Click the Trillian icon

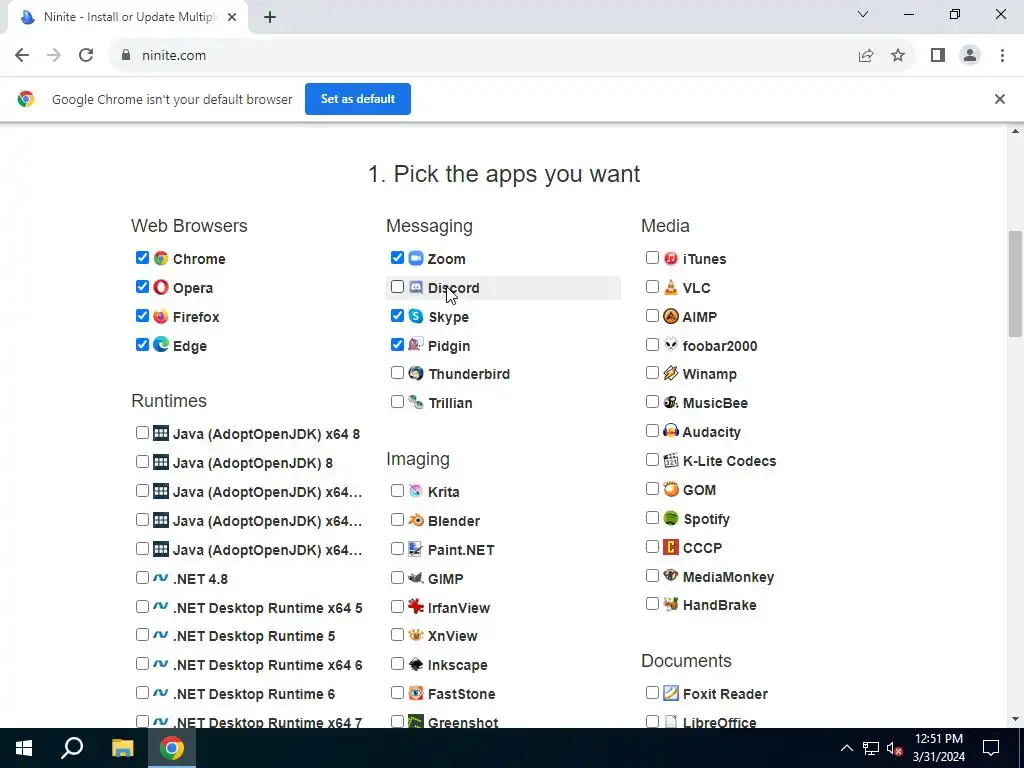pyautogui.click(x=416, y=402)
